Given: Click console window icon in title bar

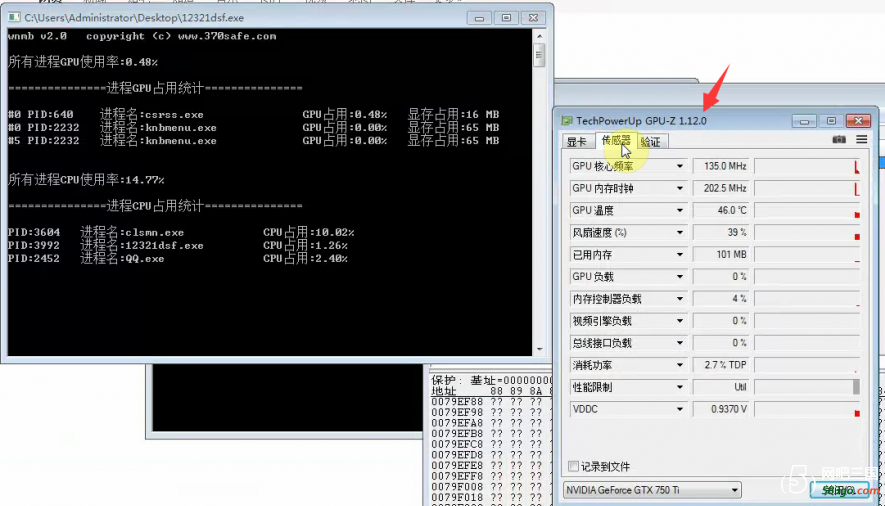Looking at the screenshot, I should 14,17.
